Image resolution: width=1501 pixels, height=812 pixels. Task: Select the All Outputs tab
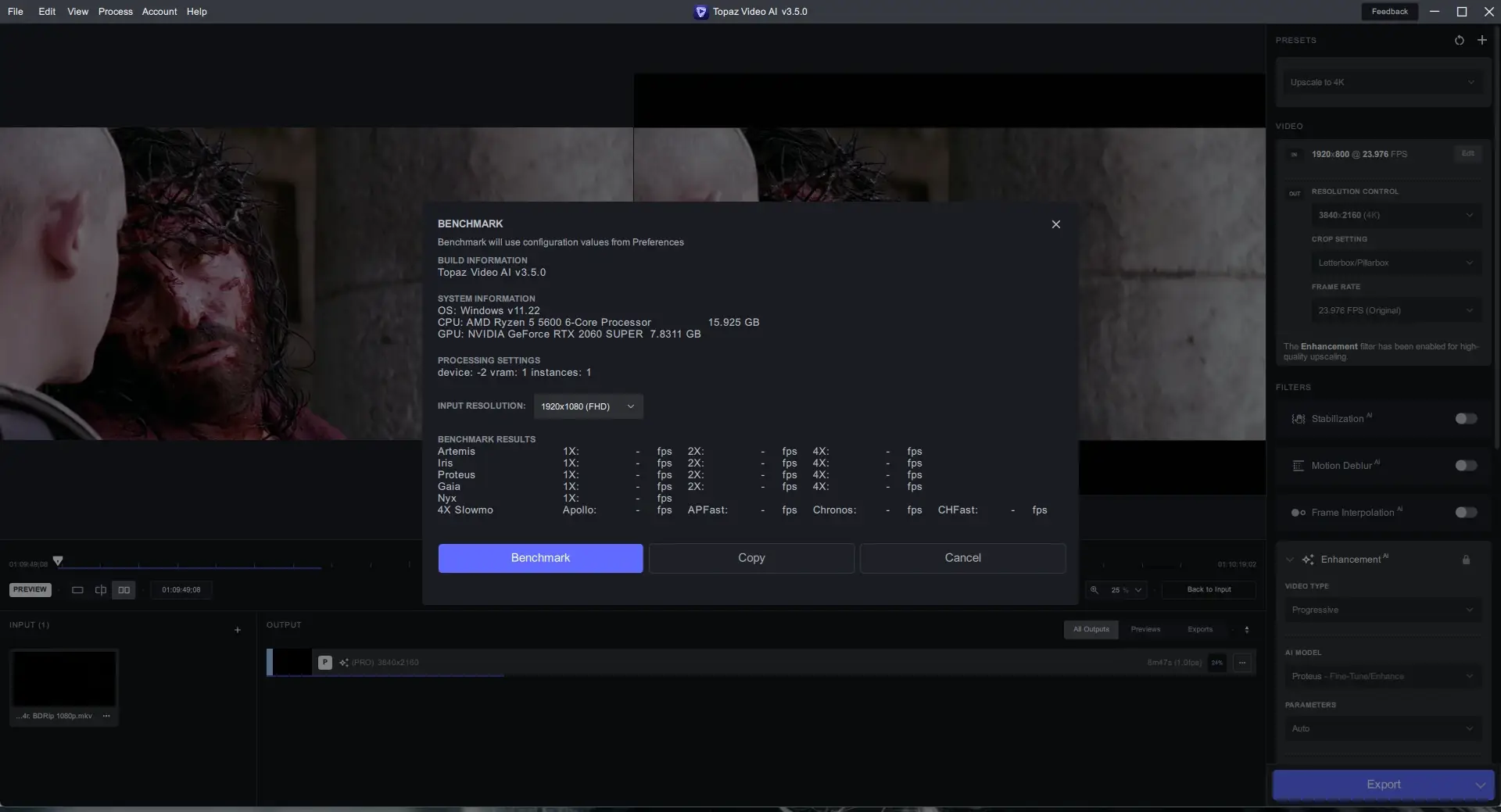coord(1091,630)
